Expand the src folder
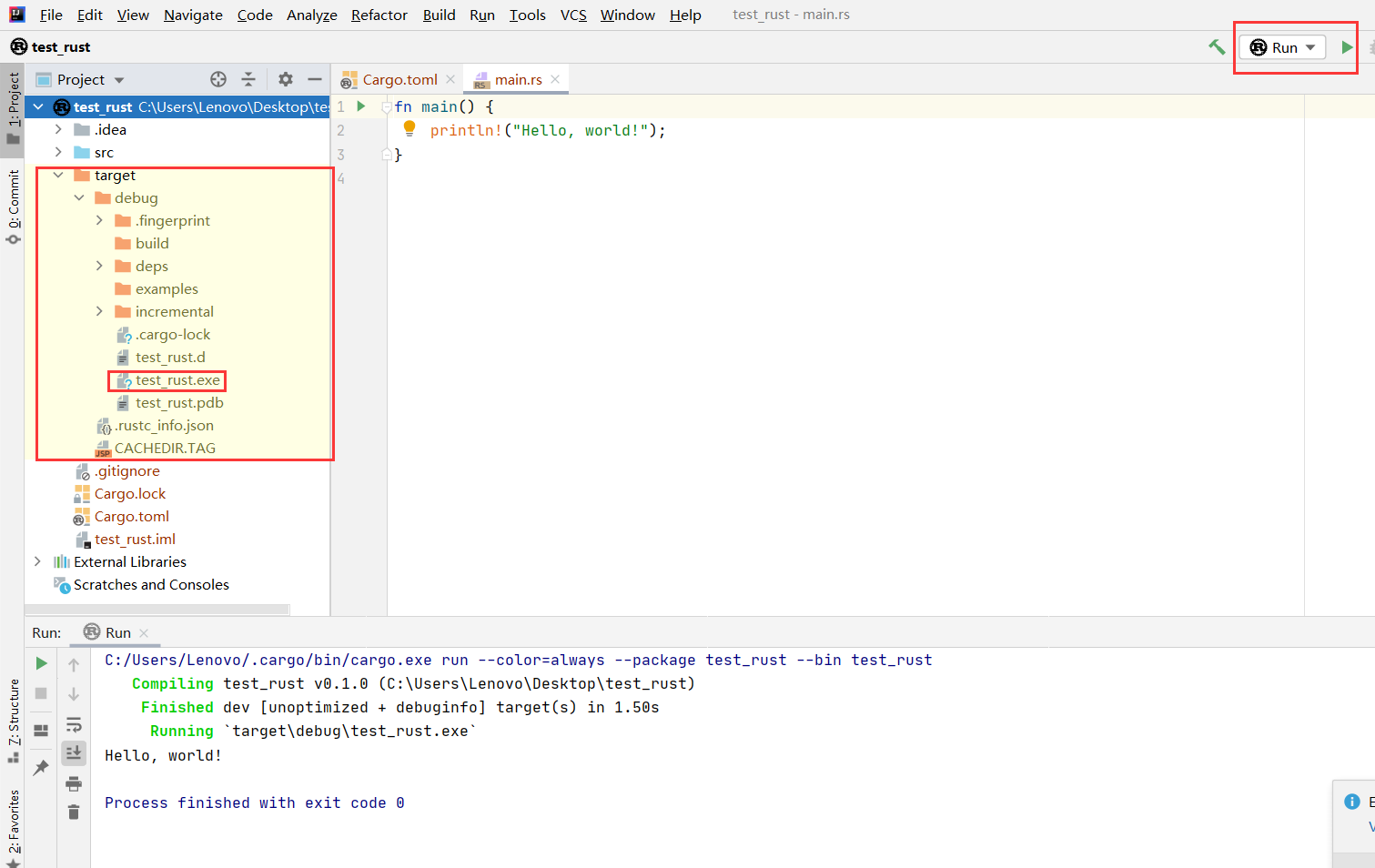Viewport: 1375px width, 868px height. click(58, 152)
